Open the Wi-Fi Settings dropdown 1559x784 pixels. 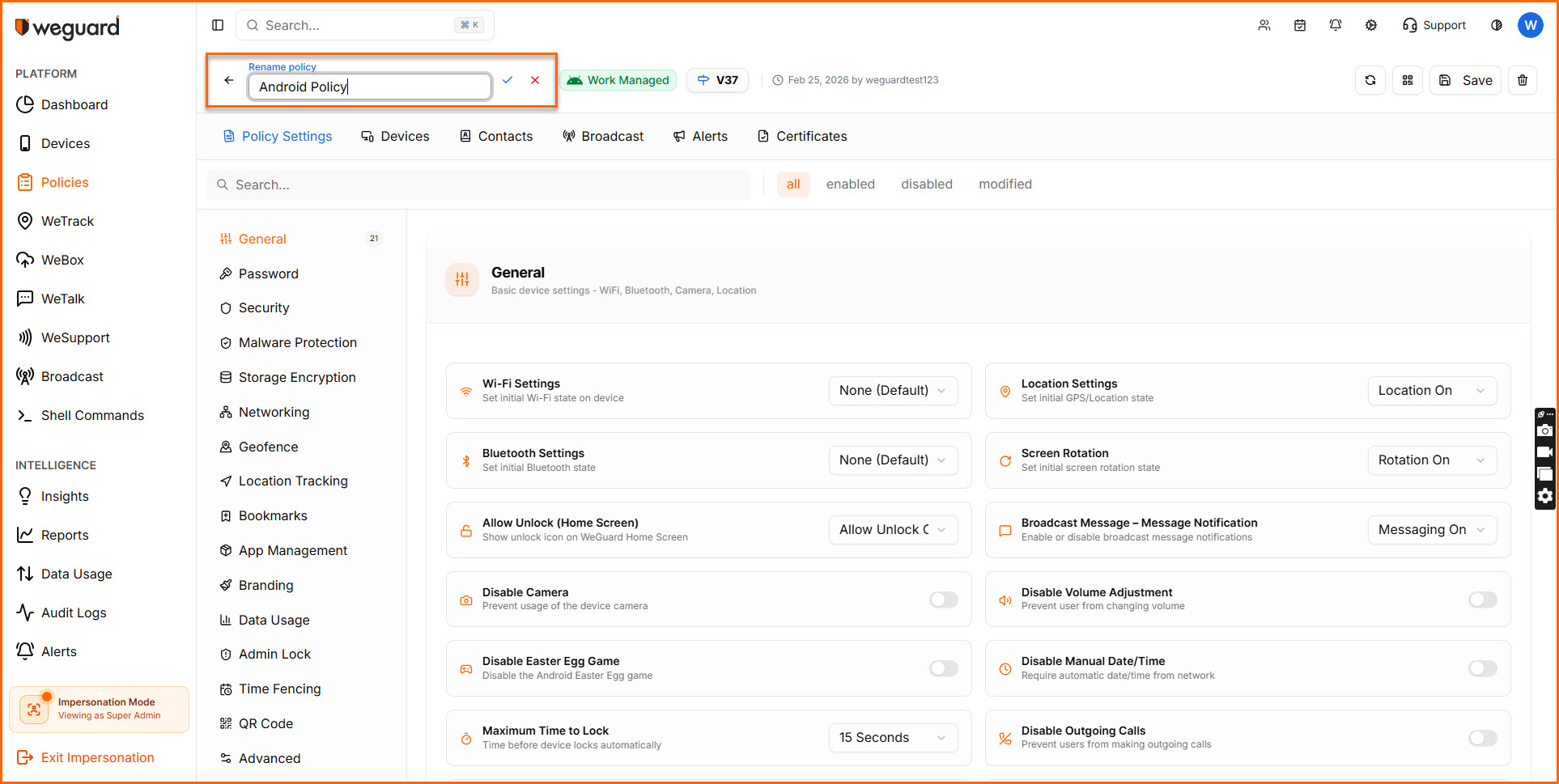pos(893,391)
